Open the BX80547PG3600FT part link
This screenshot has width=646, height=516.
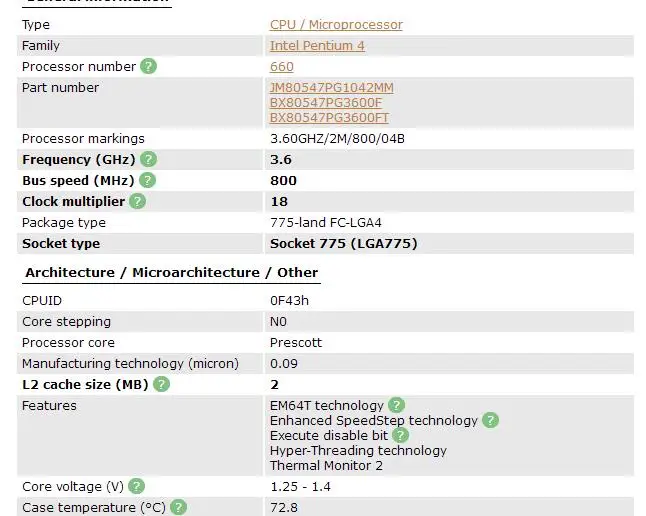[x=329, y=118]
